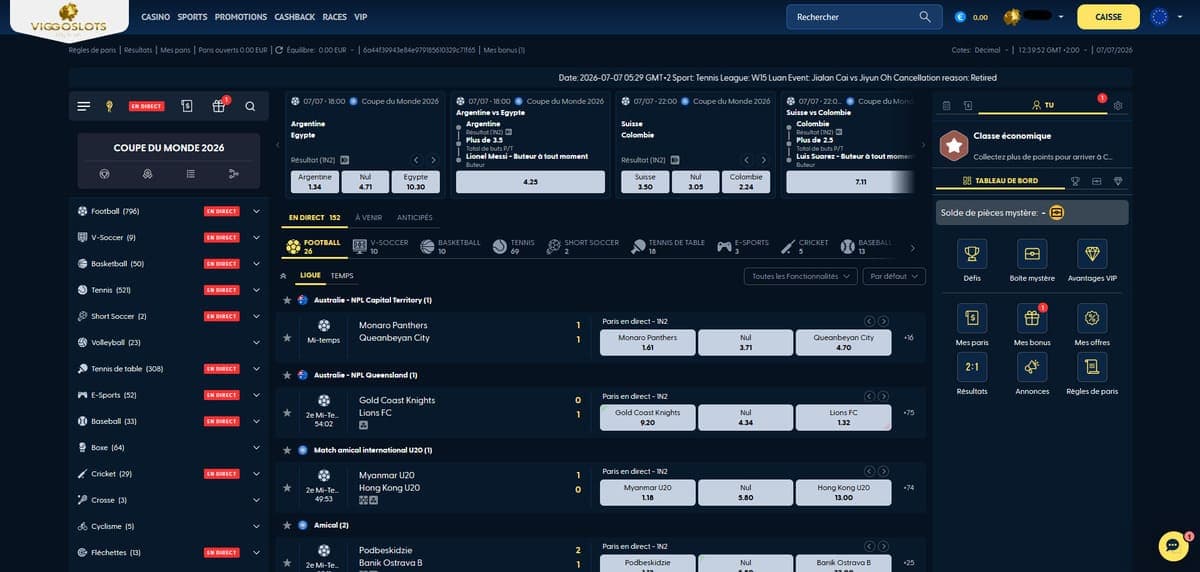The height and width of the screenshot is (572, 1200).
Task: Bet on Gold Coast Knights at 9.20
Action: 647,417
